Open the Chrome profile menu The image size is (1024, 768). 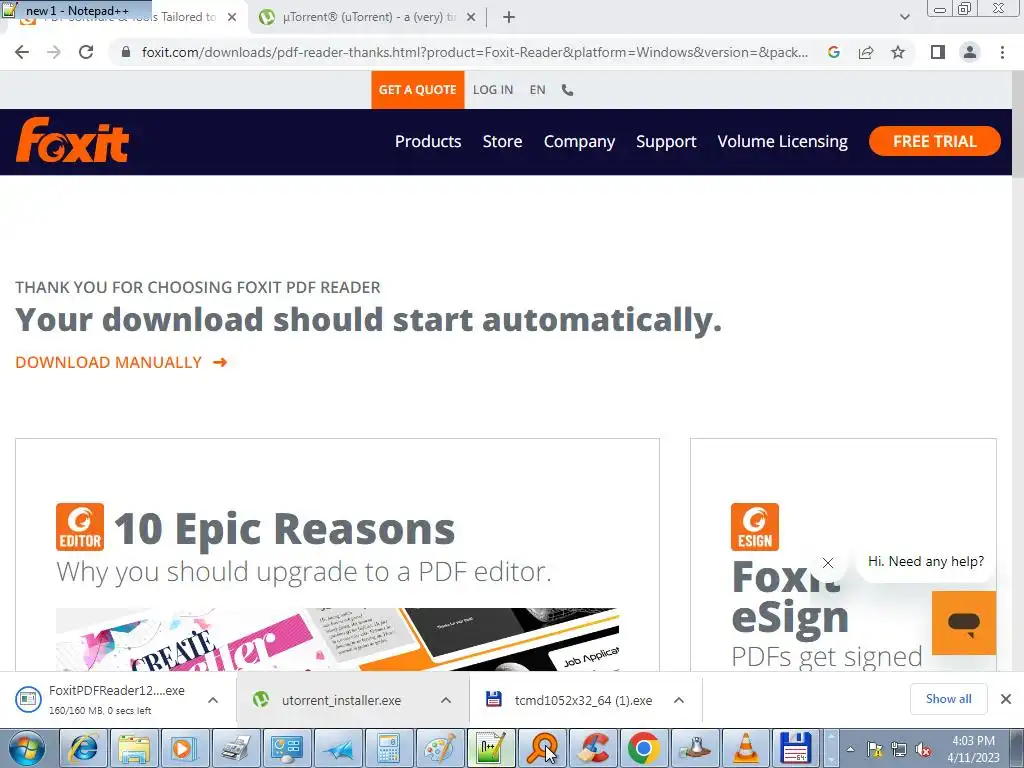(x=970, y=52)
